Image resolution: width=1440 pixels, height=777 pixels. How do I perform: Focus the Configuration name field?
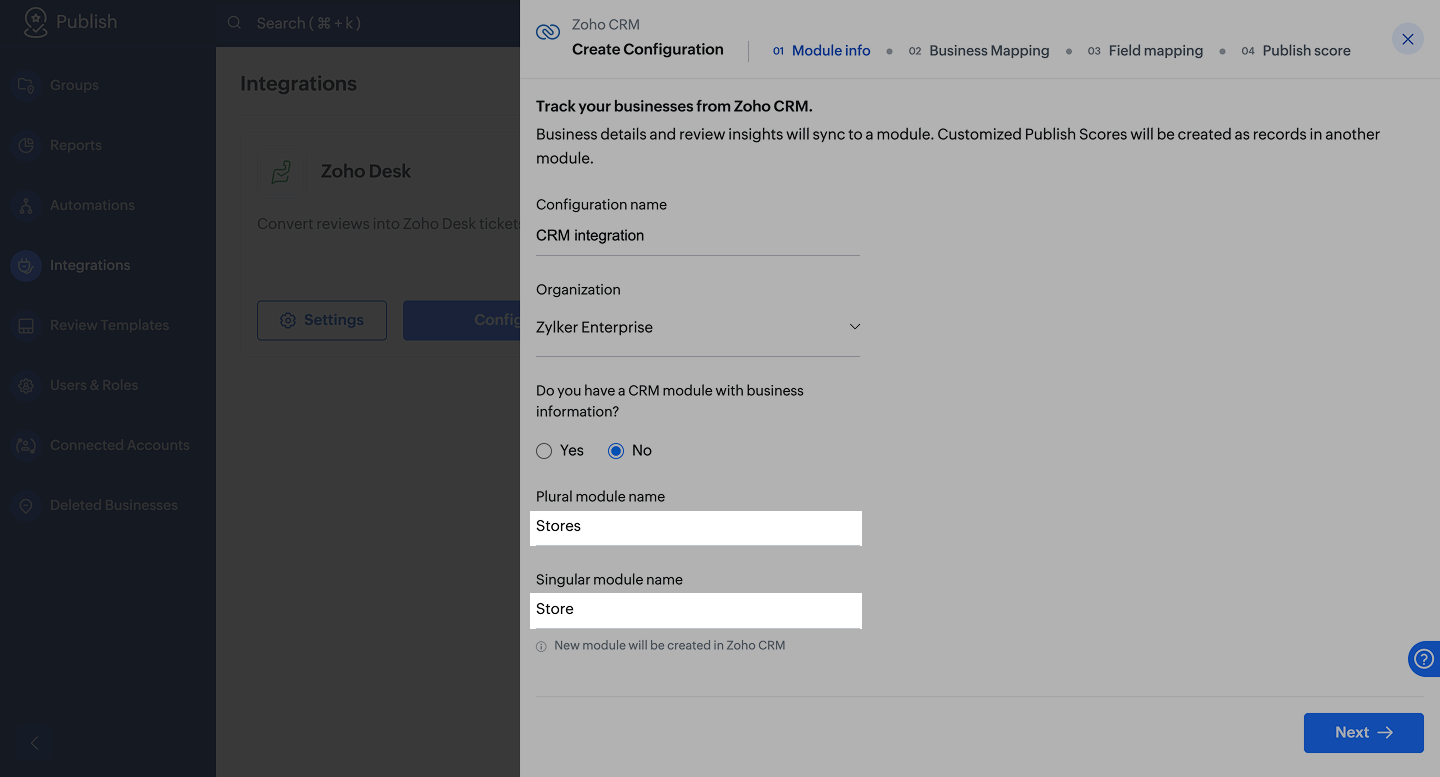(x=698, y=236)
